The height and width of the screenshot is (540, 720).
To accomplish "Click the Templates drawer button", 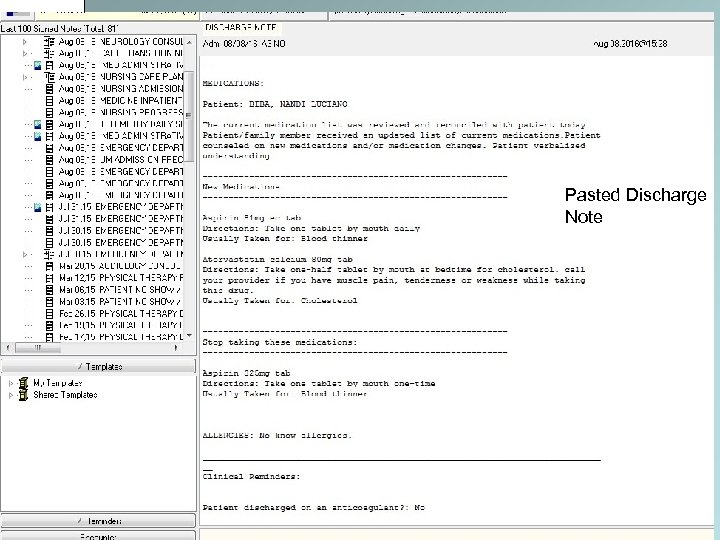I will point(98,366).
